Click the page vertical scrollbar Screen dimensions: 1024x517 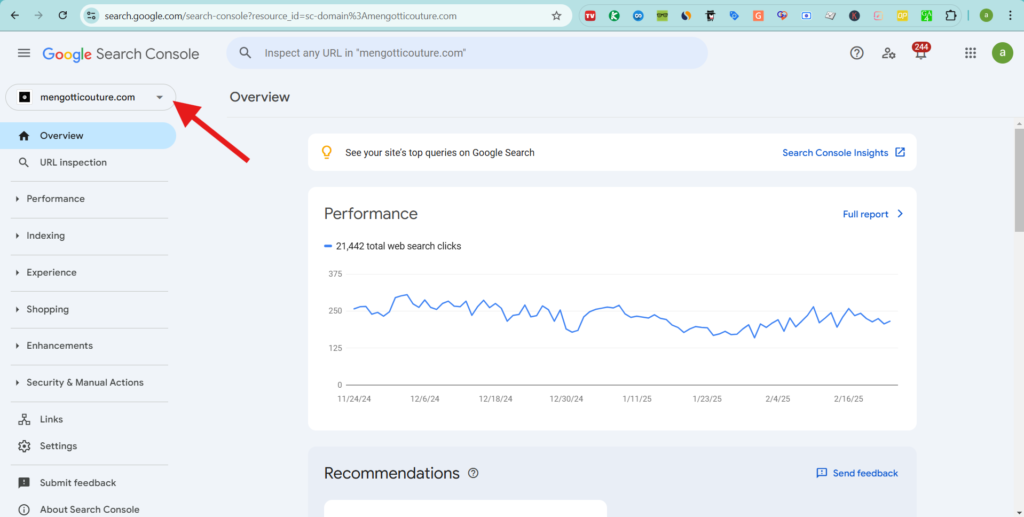click(x=1019, y=180)
